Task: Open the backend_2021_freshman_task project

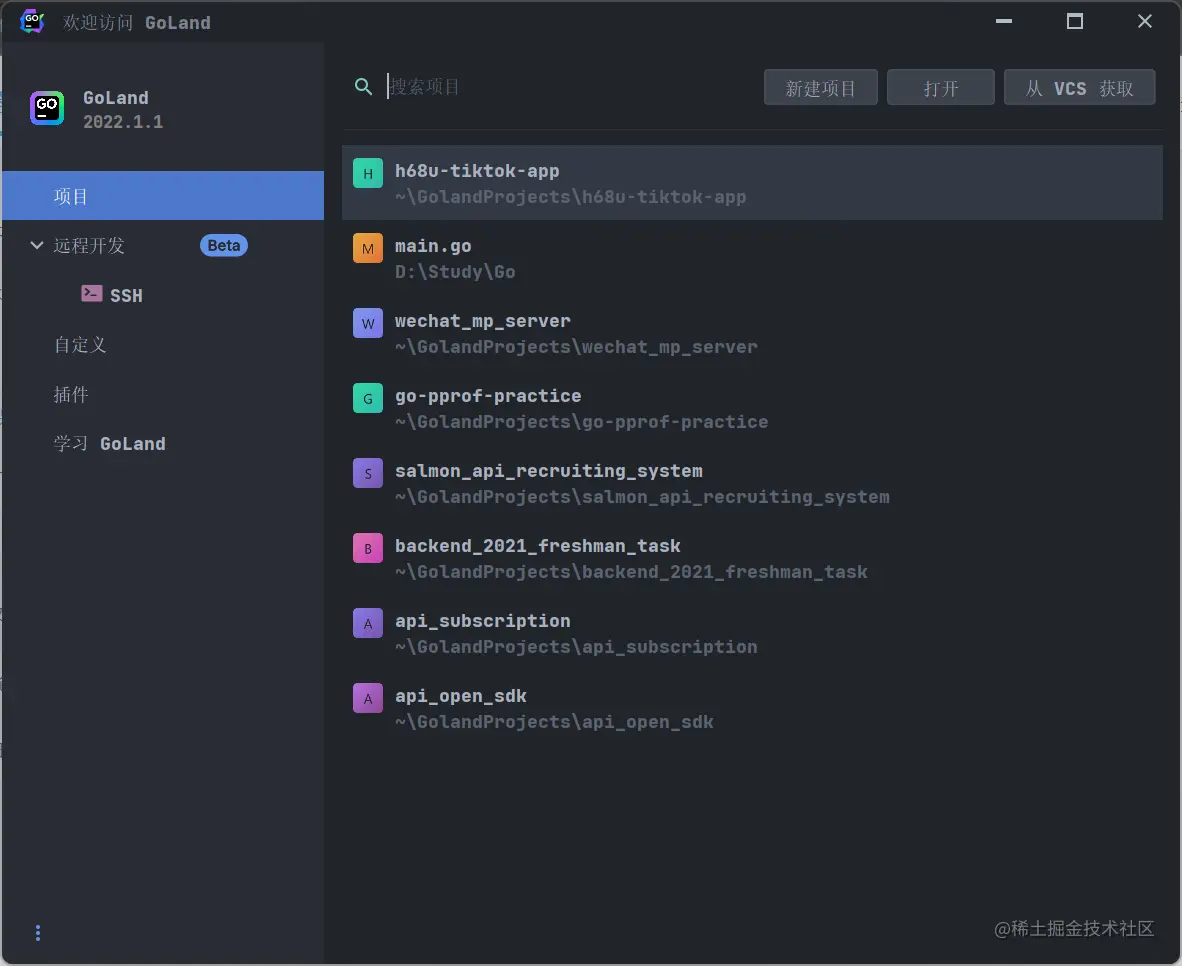Action: coord(752,558)
